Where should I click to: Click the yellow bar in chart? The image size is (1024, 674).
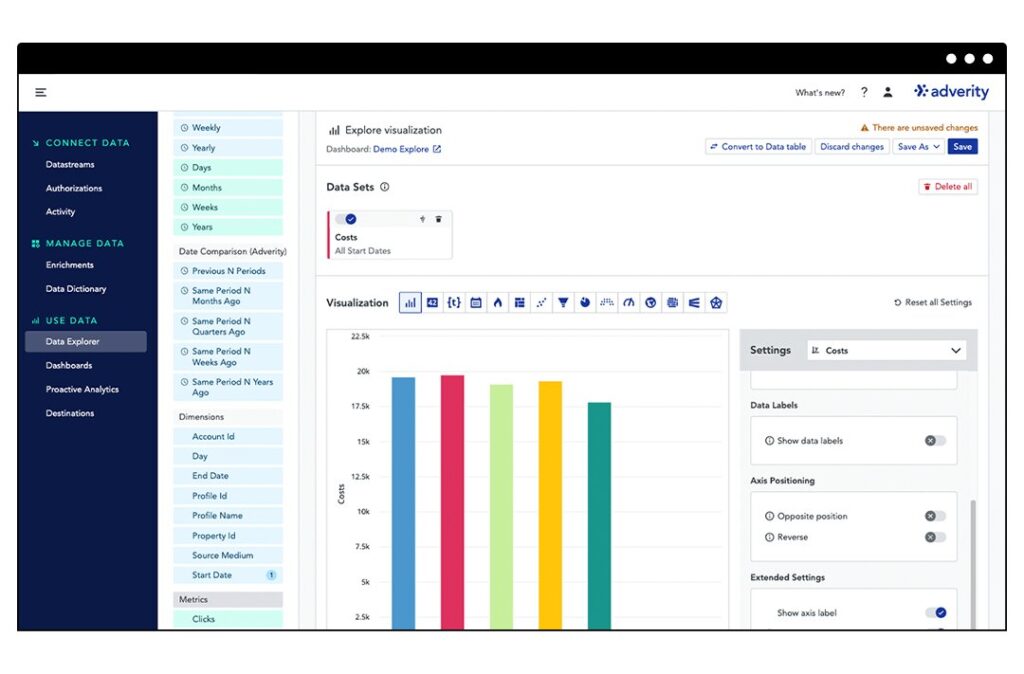click(550, 506)
